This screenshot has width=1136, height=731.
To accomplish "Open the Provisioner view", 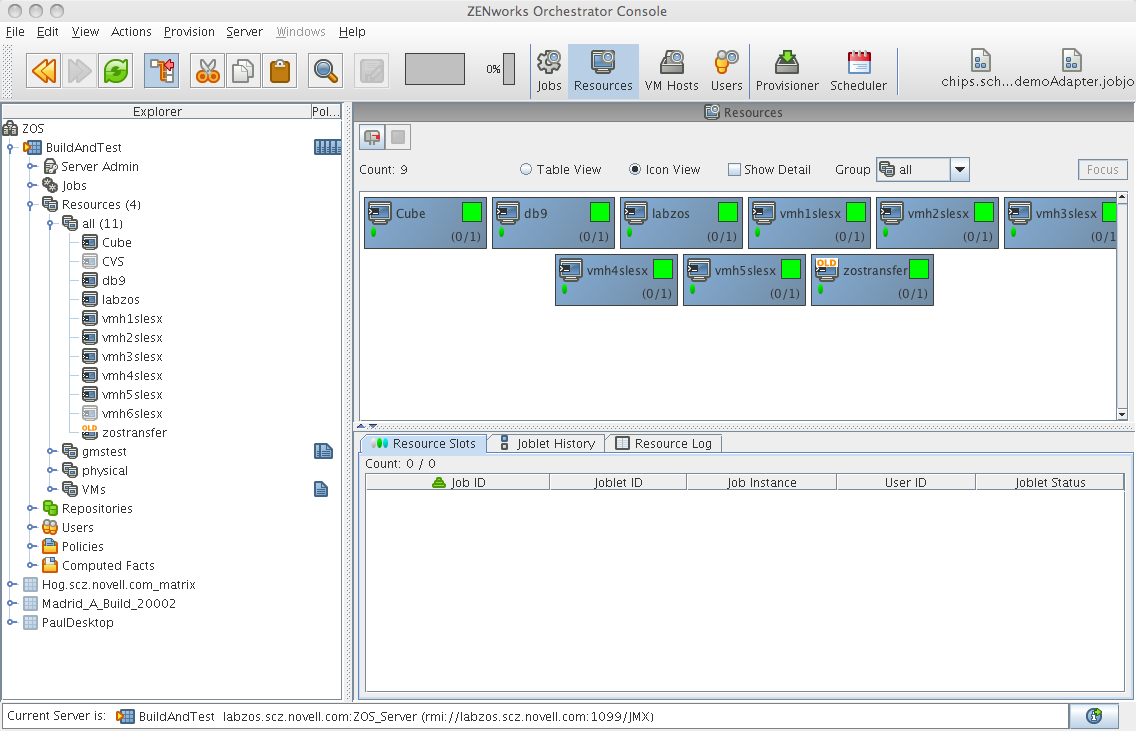I will [x=787, y=71].
